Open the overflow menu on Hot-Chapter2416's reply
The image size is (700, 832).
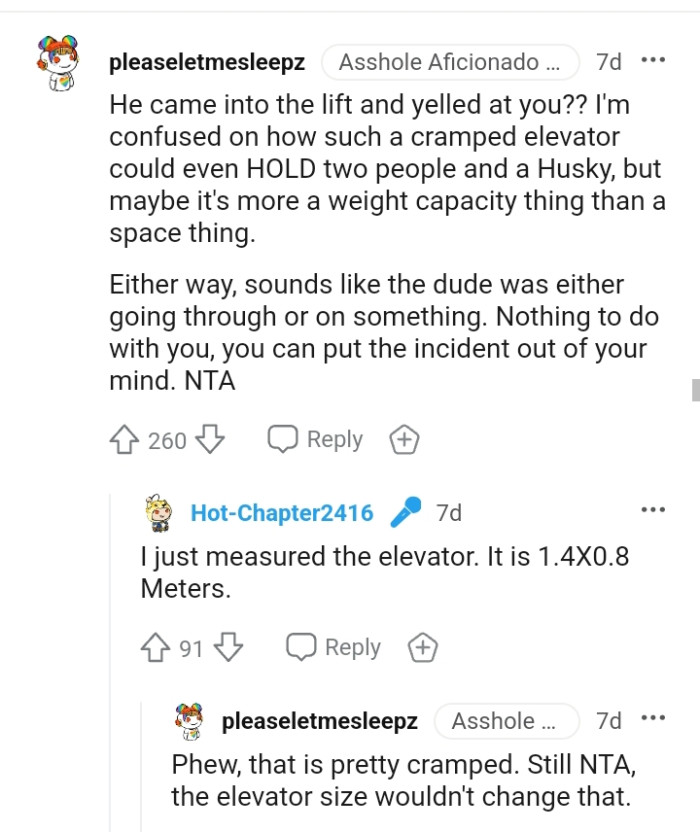click(x=653, y=509)
